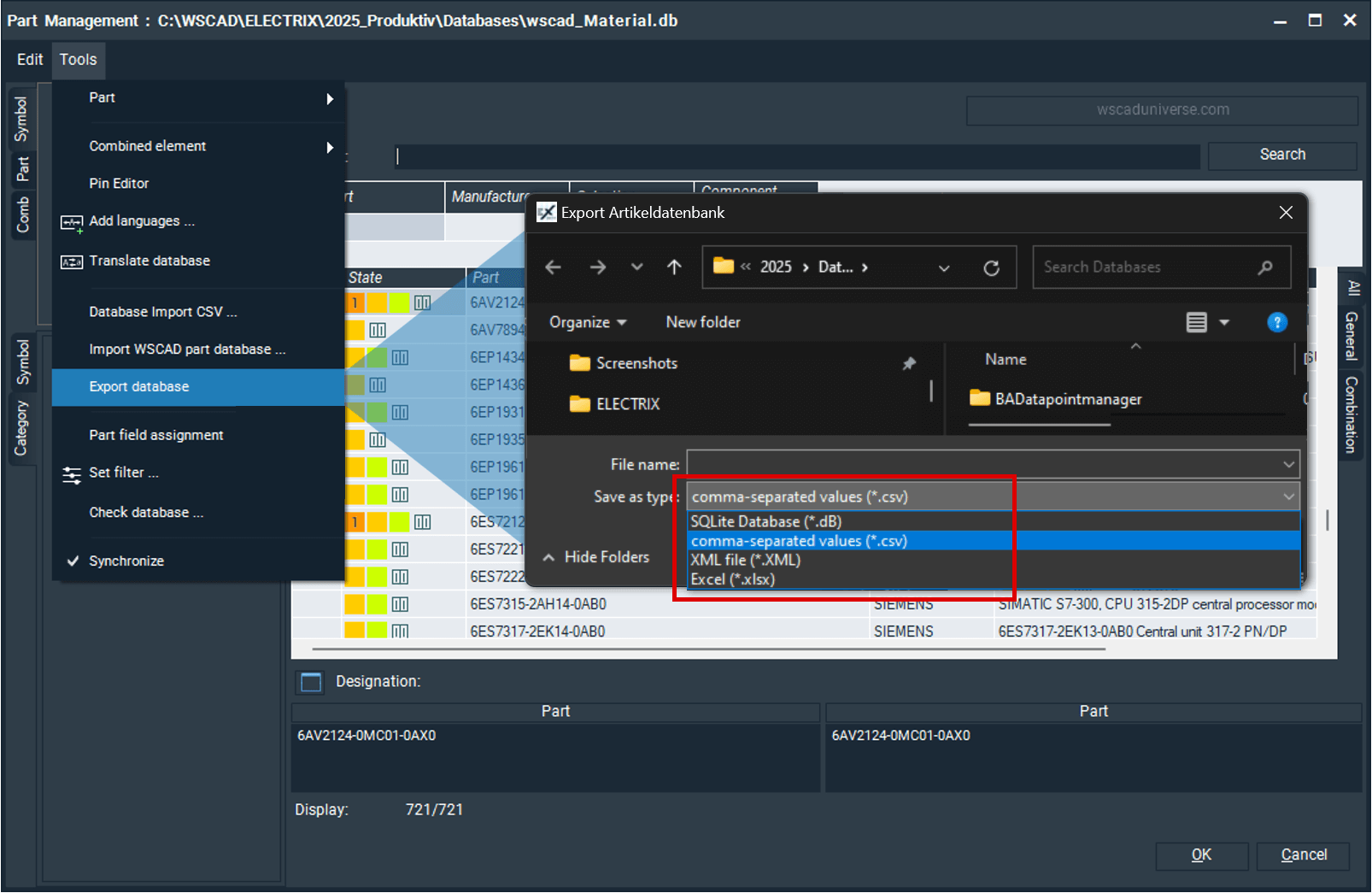Click the Add languages icon

point(72,223)
